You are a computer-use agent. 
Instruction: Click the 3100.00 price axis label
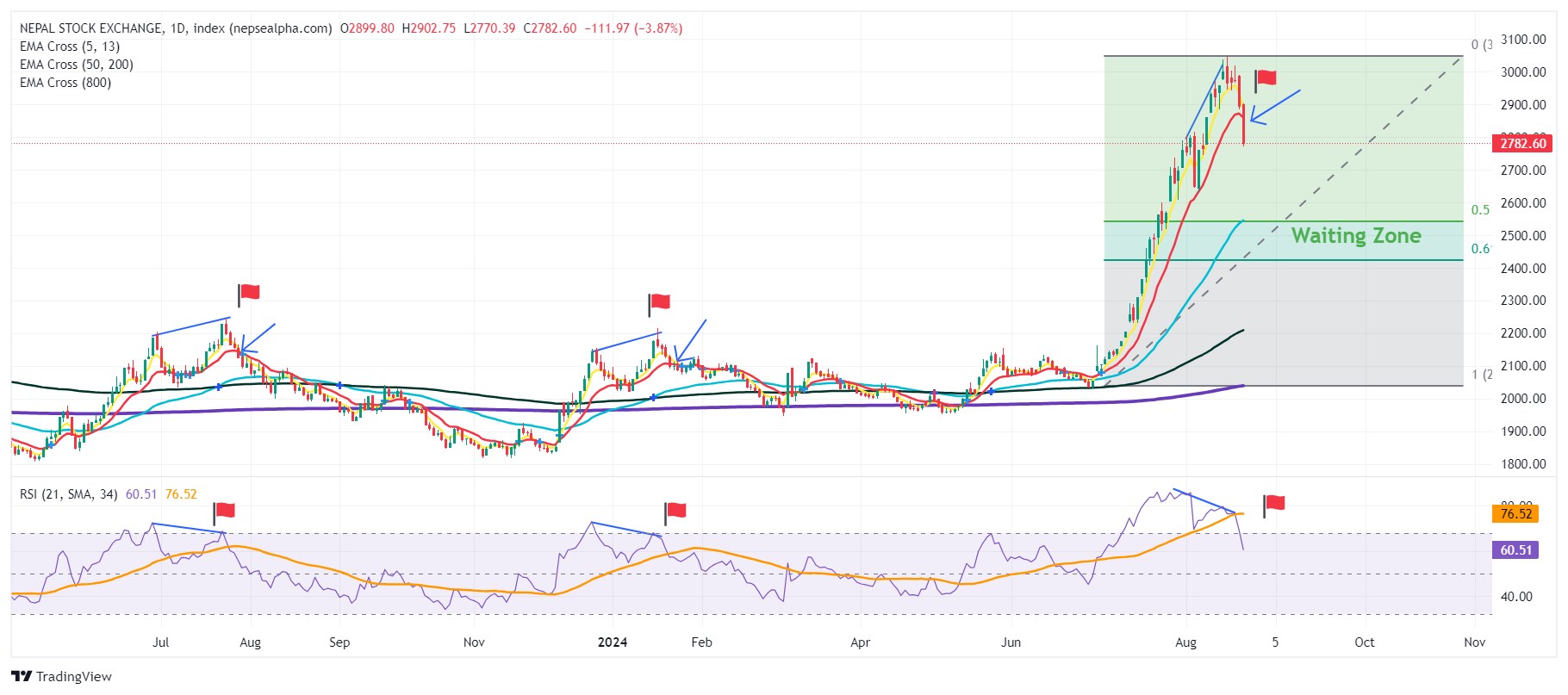click(1523, 40)
